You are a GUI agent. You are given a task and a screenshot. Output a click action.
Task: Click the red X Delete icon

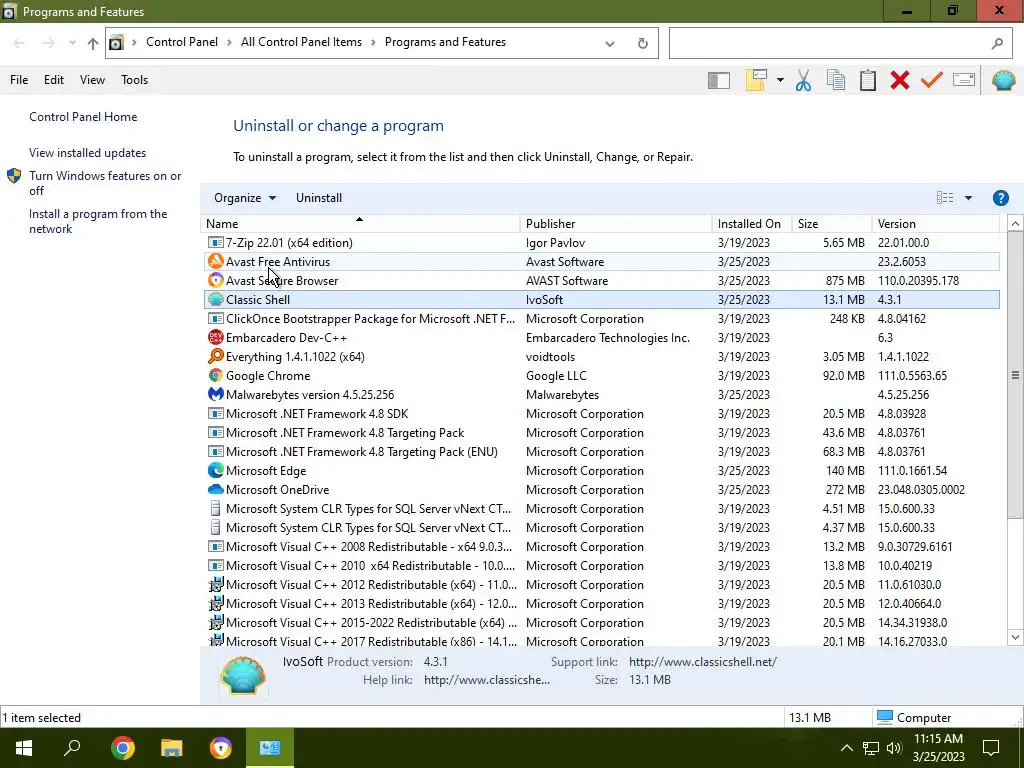[900, 80]
